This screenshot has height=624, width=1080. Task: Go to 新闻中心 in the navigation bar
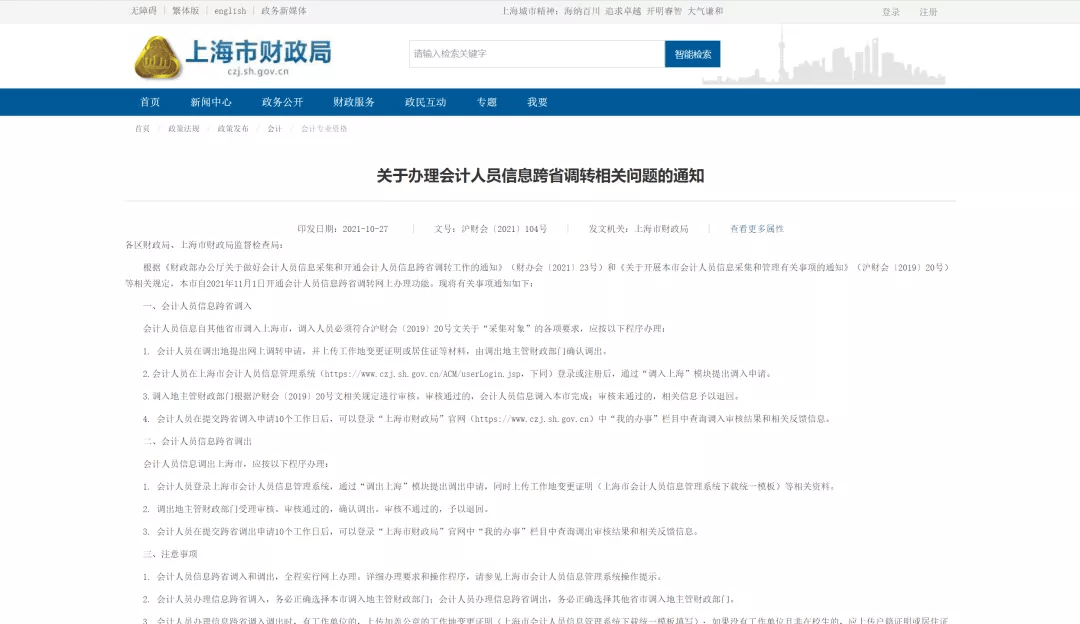211,102
